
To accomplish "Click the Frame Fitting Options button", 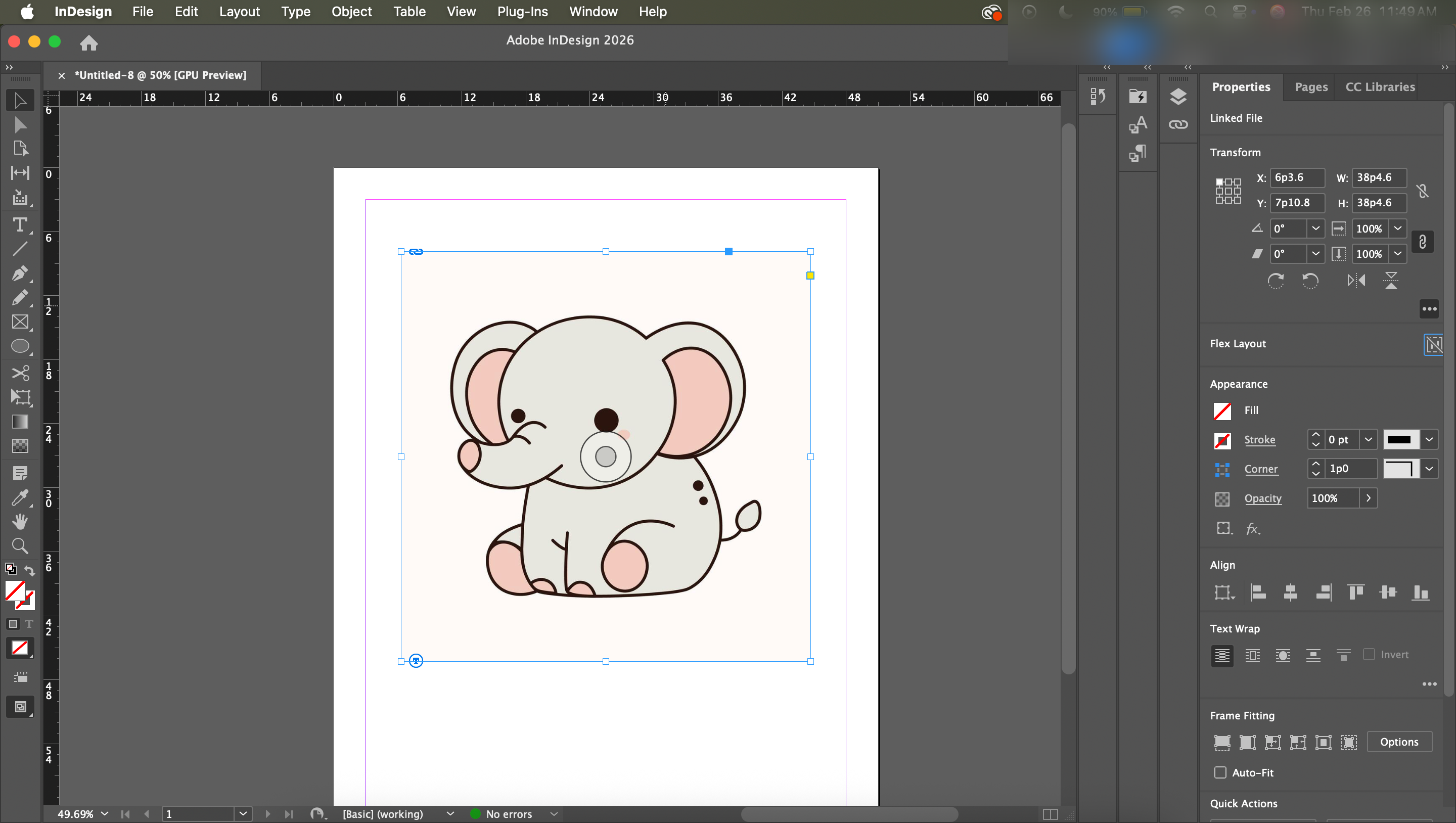I will [x=1399, y=742].
